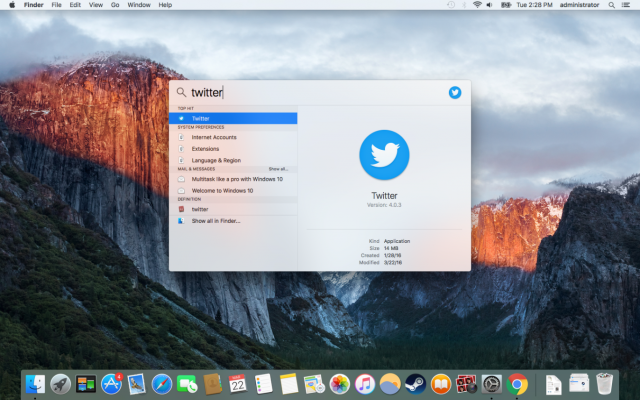
Task: Open yellow Notes icon in dock
Action: (289, 384)
